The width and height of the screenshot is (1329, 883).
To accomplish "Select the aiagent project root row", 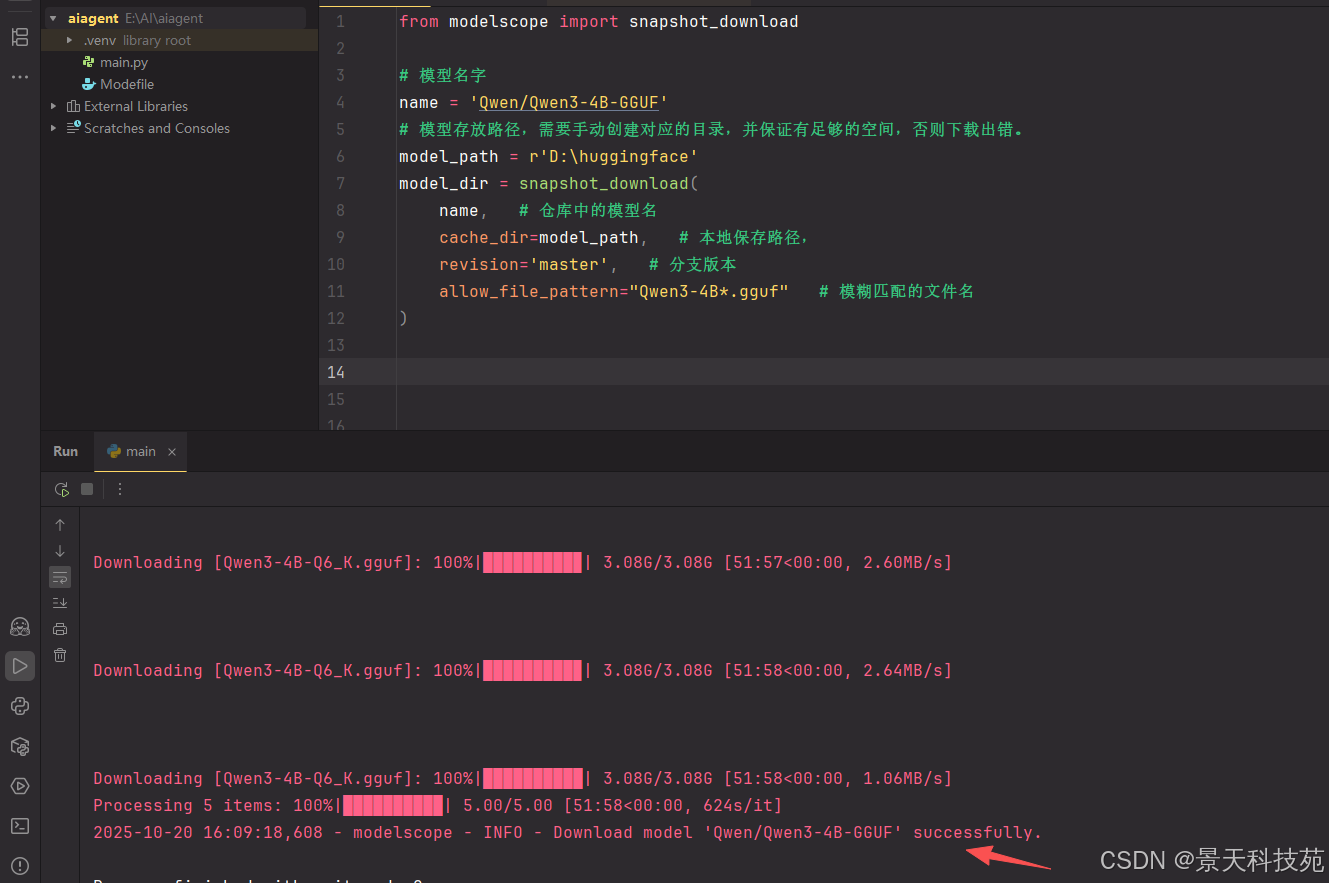I will pos(180,18).
